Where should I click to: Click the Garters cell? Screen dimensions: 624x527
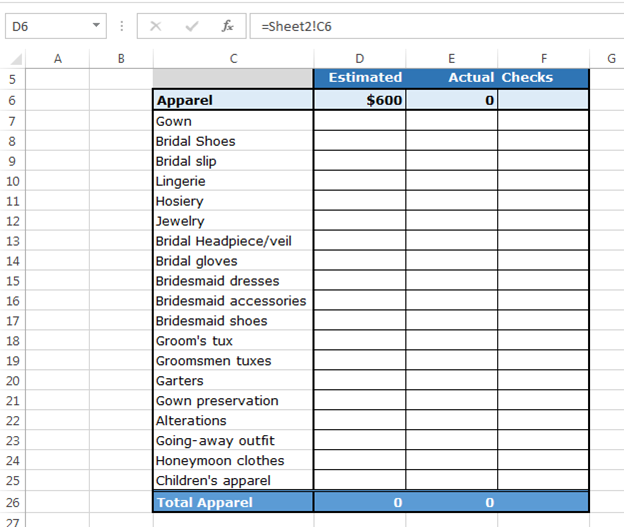233,381
